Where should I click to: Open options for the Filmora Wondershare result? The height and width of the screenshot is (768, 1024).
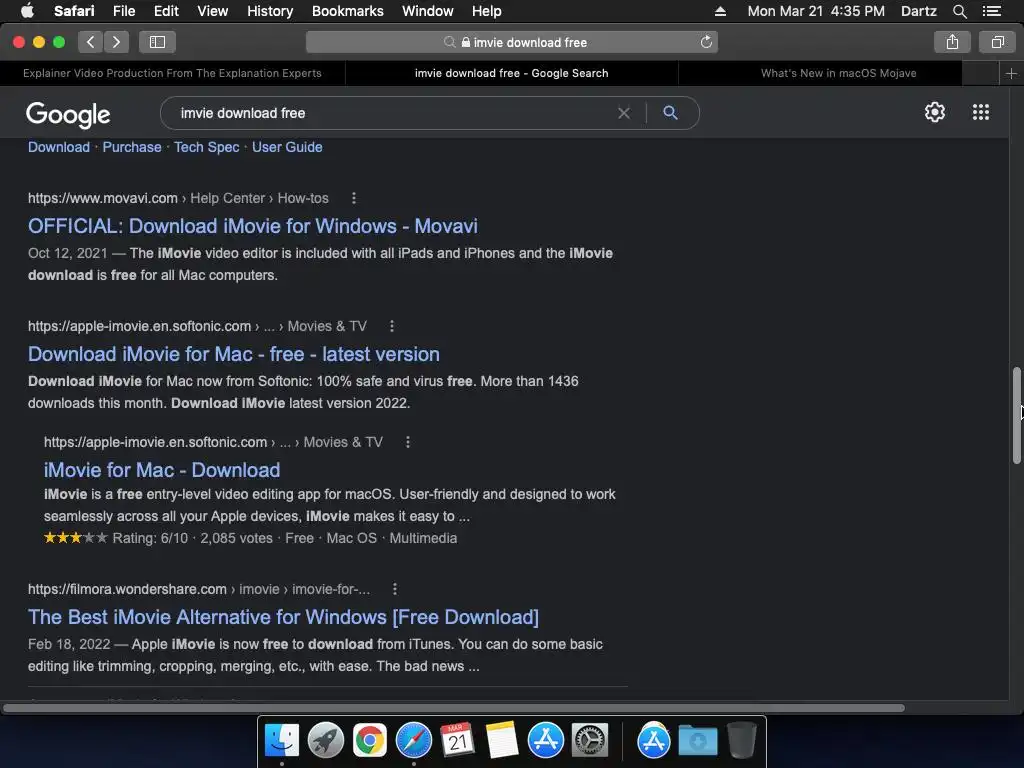(x=394, y=589)
